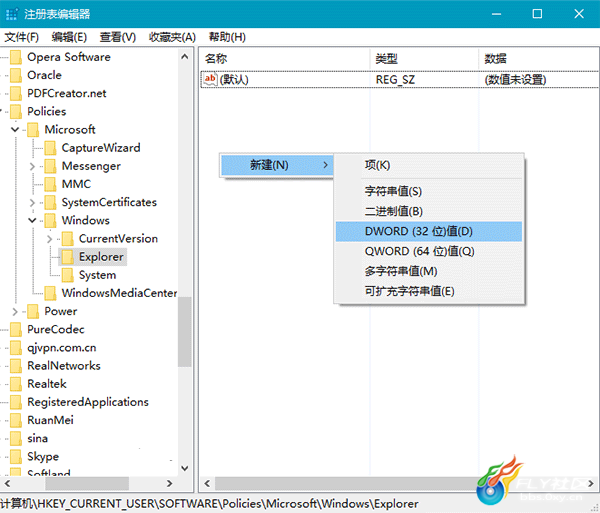The image size is (600, 513).
Task: Collapse the Windows tree node
Action: tap(32, 221)
